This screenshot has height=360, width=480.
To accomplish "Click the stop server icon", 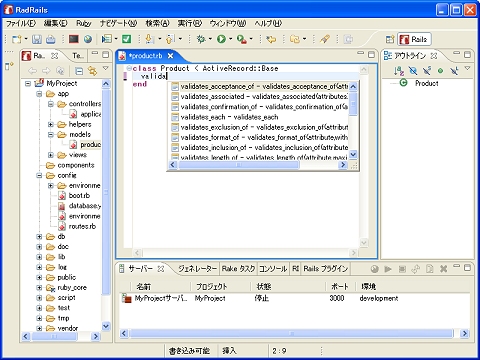I will (402, 269).
